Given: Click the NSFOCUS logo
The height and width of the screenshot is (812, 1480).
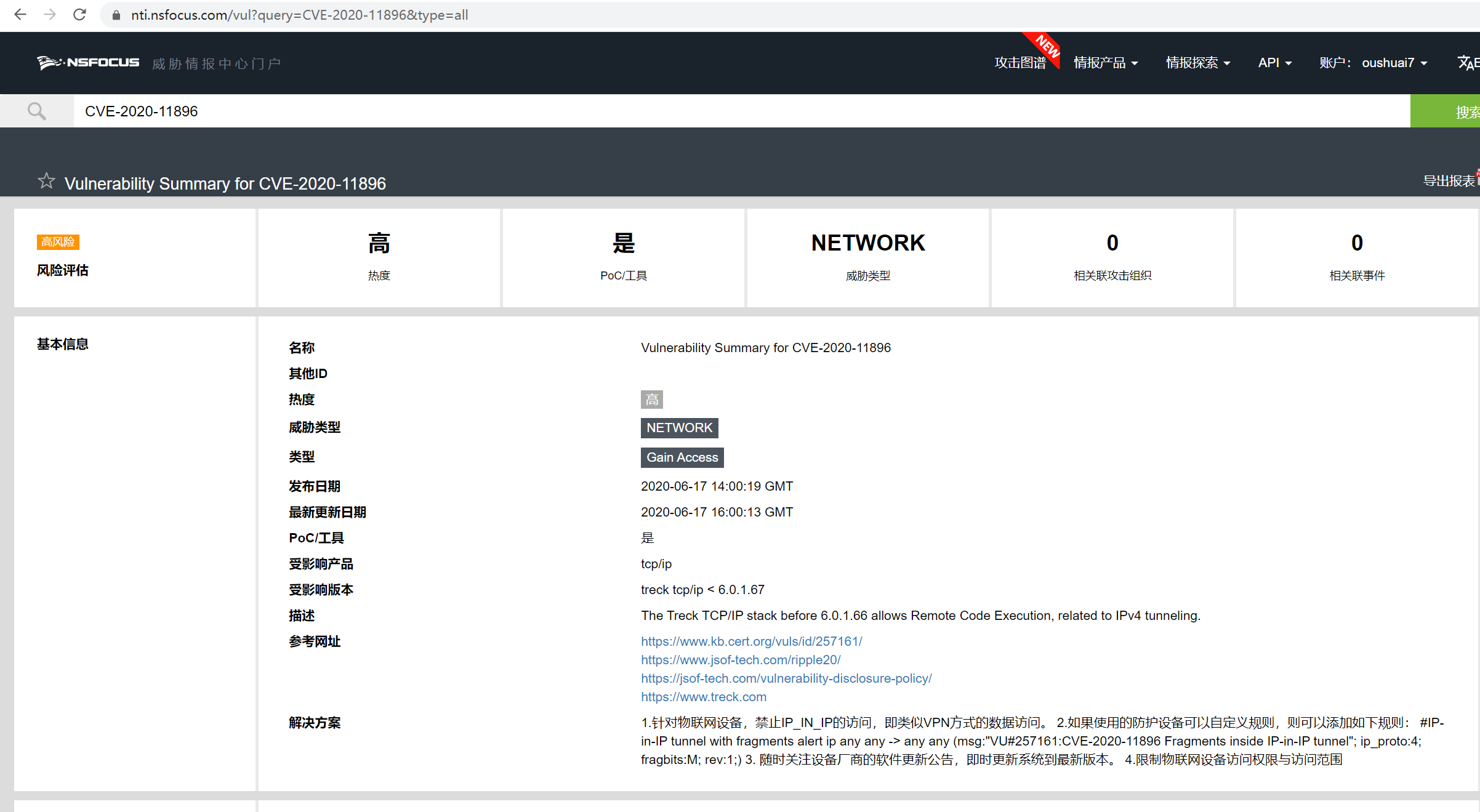Looking at the screenshot, I should click(88, 62).
